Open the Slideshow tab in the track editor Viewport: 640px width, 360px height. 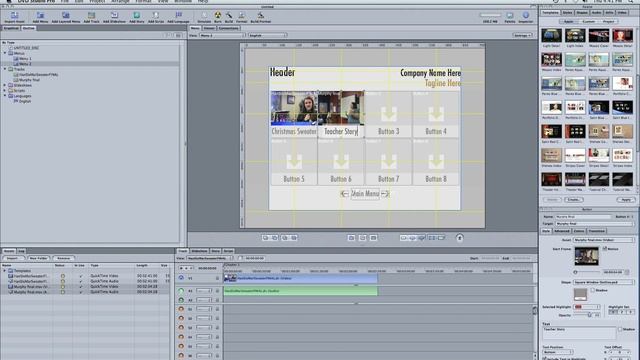(199, 251)
